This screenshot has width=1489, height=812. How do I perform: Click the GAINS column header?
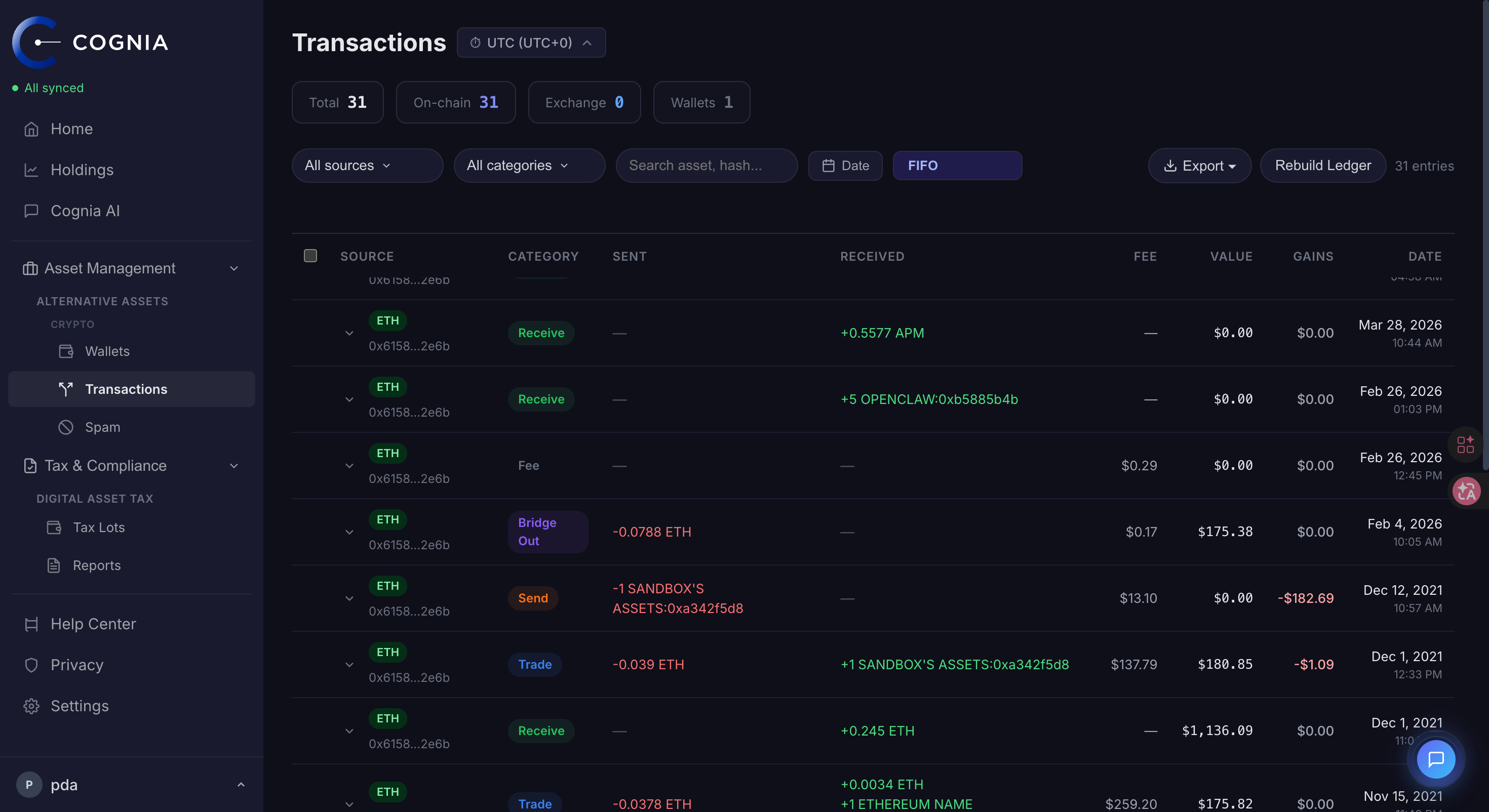[1313, 256]
